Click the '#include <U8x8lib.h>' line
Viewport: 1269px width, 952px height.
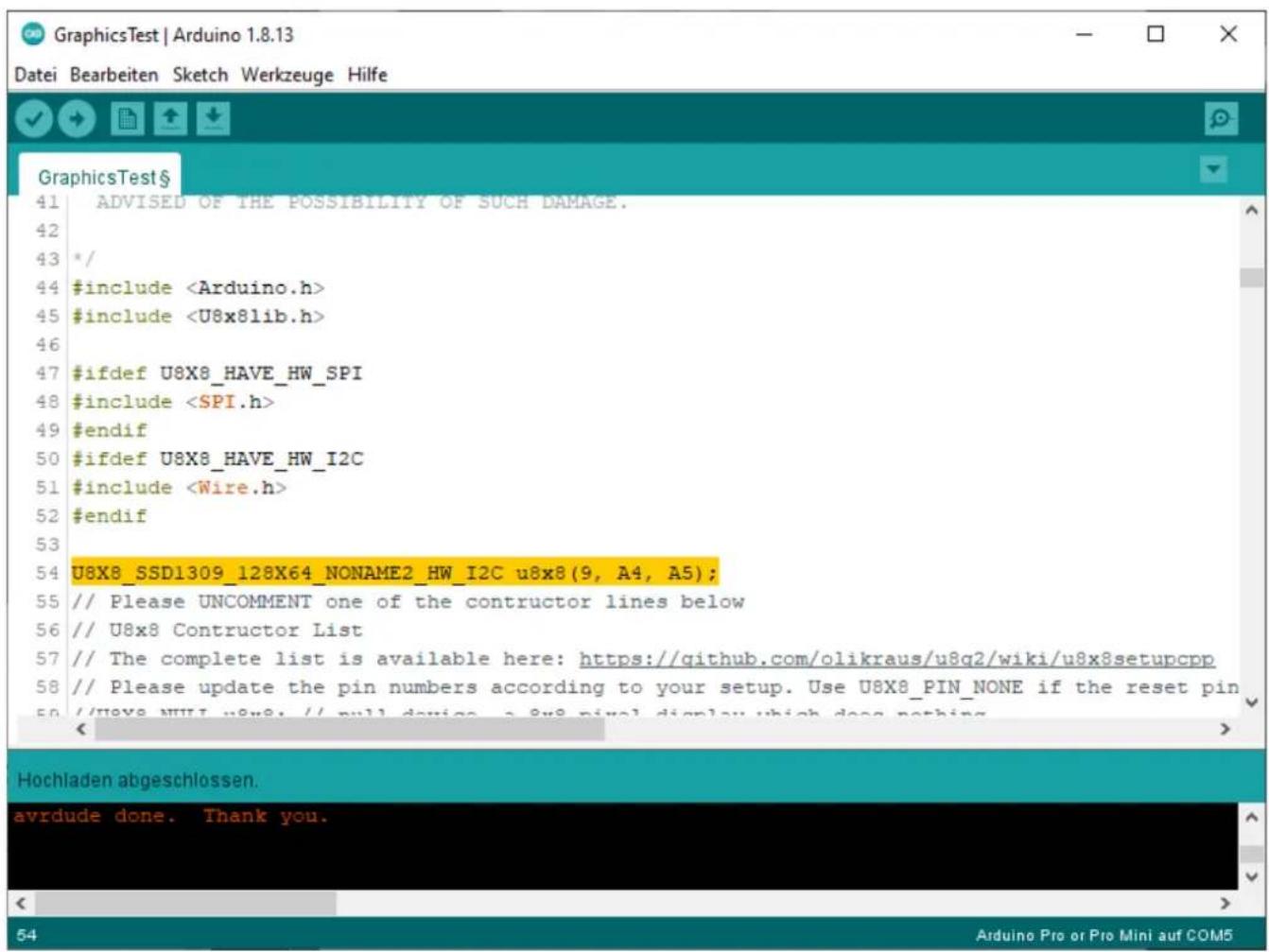click(x=199, y=316)
